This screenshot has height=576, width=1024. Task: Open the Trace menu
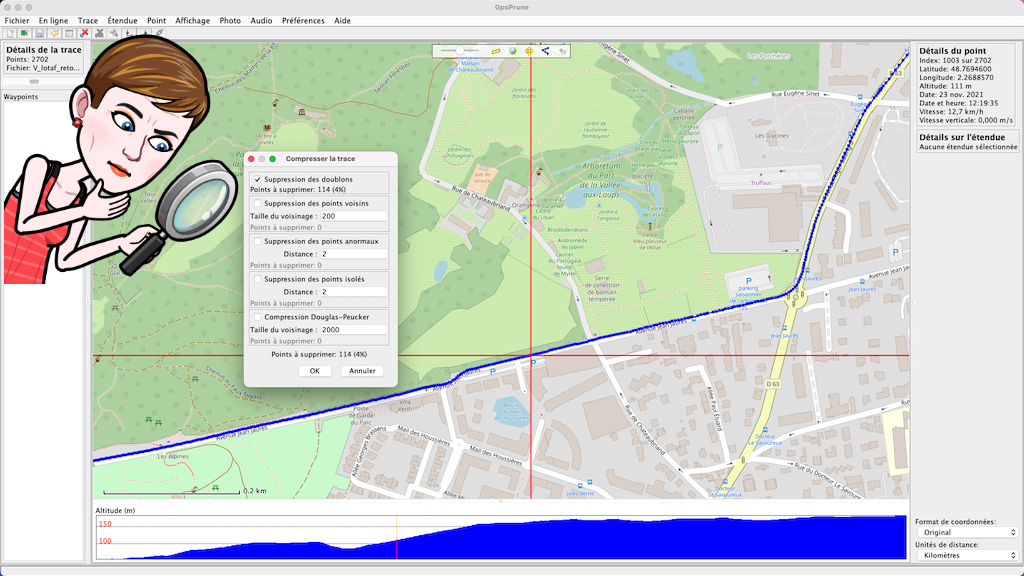pyautogui.click(x=88, y=21)
